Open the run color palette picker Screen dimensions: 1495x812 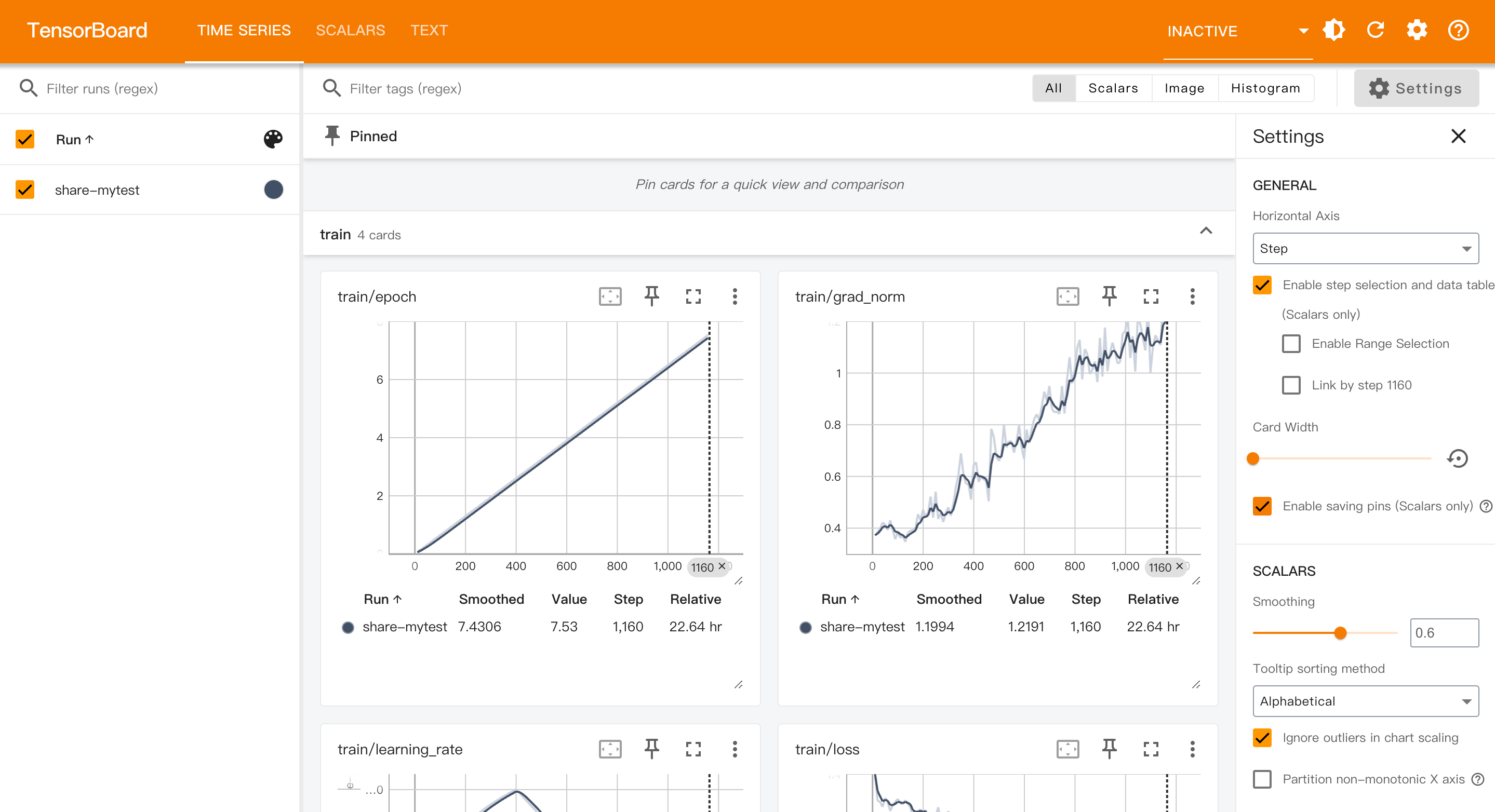[x=273, y=139]
